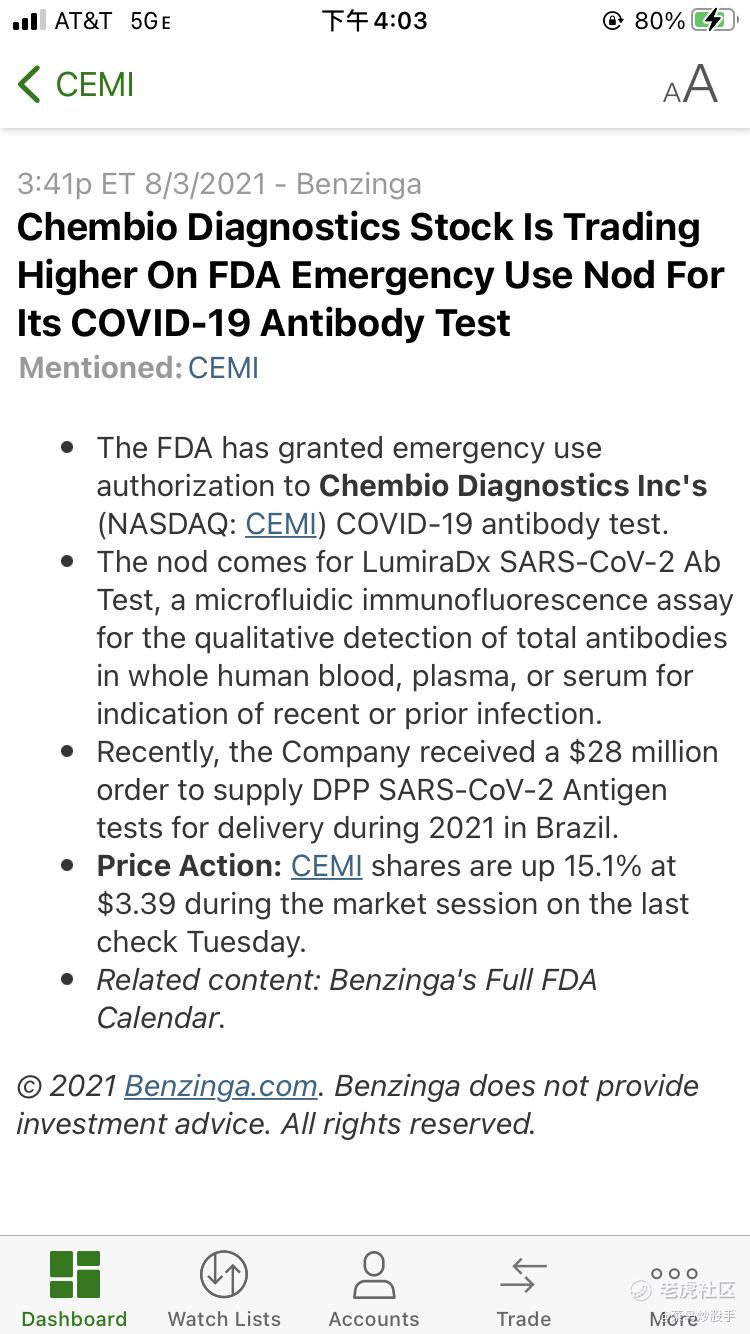Tap Benzinga's Full FDA Calendar text
The image size is (750, 1334).
tap(346, 999)
